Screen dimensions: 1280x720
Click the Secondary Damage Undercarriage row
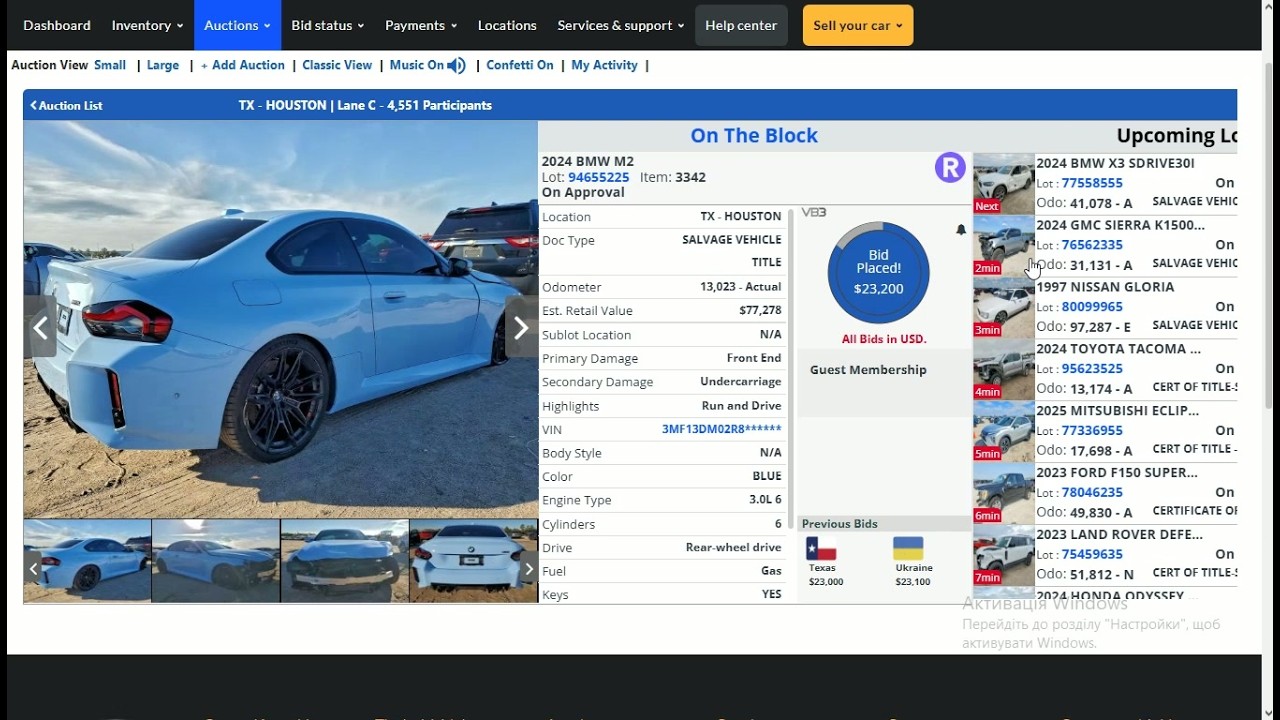(x=662, y=382)
